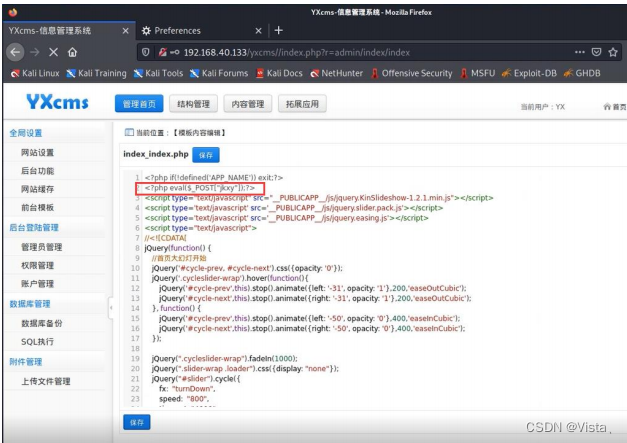Screen dimensions: 627x443
Task: Click the shield tracking protection icon
Action: 146,52
